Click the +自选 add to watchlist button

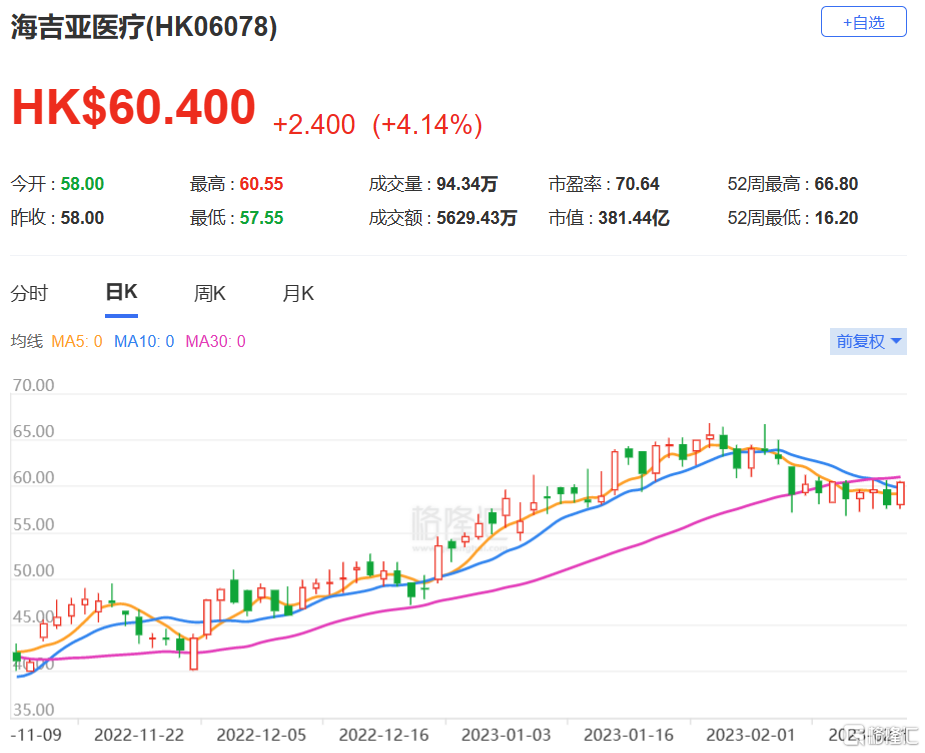point(863,22)
